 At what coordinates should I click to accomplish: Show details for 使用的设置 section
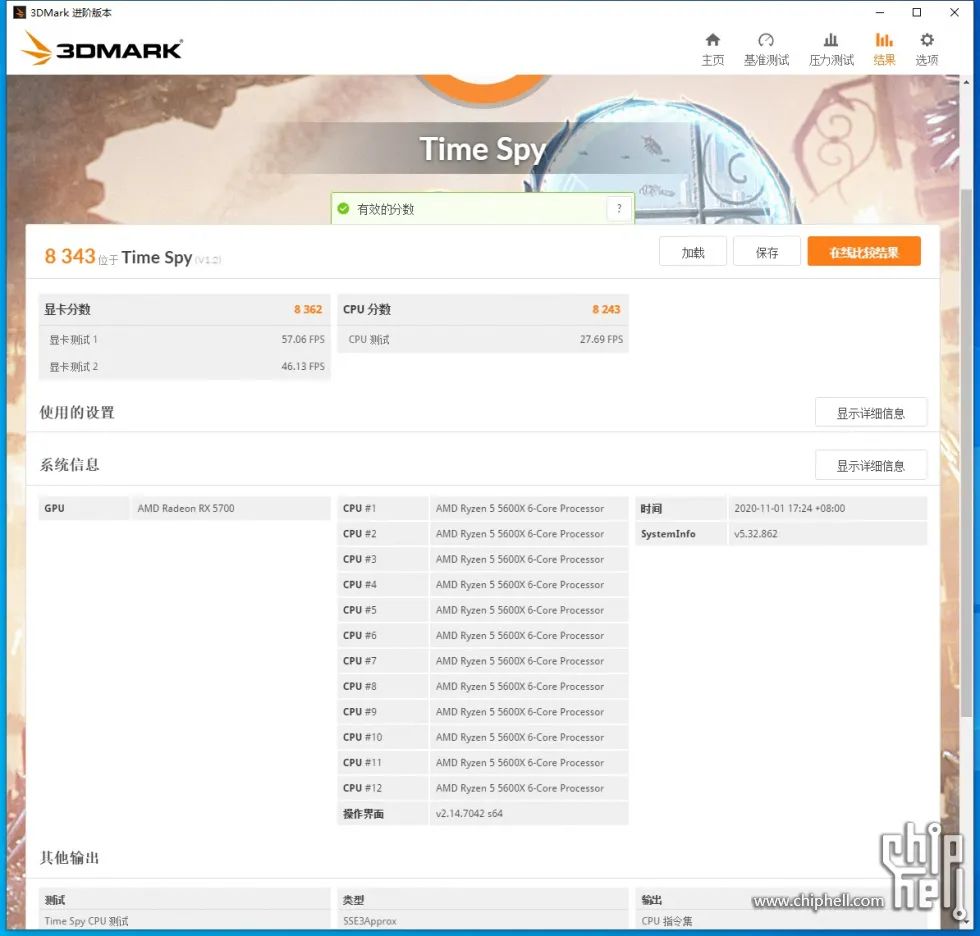[x=871, y=413]
